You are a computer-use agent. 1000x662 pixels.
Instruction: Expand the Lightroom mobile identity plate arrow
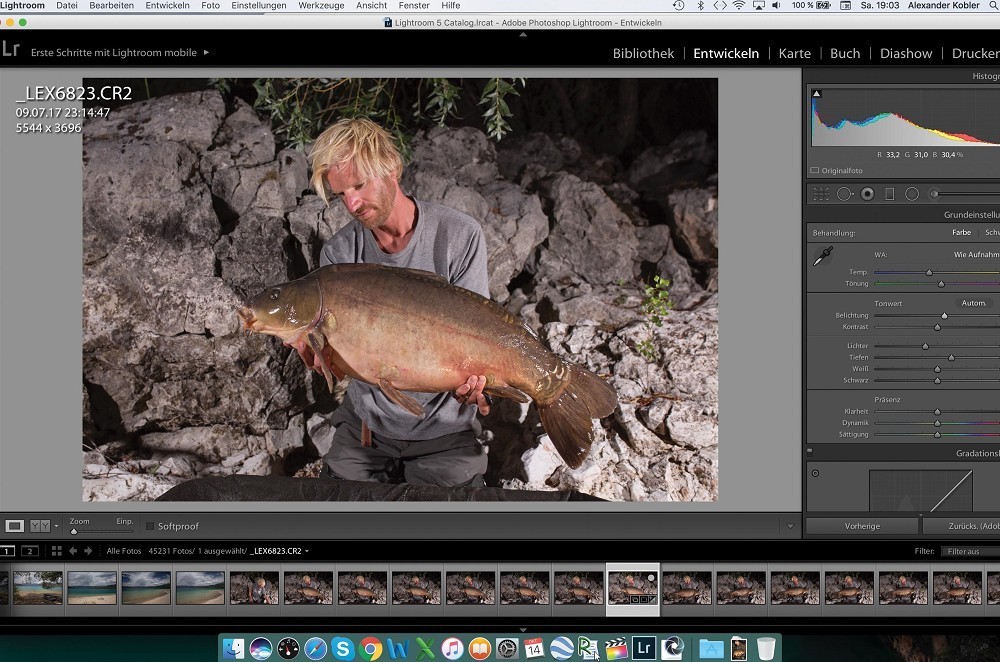(x=206, y=52)
